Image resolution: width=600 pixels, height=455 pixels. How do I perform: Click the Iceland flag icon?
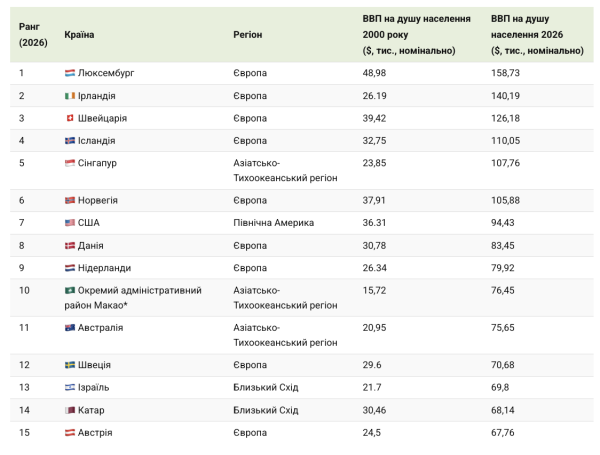(70, 141)
